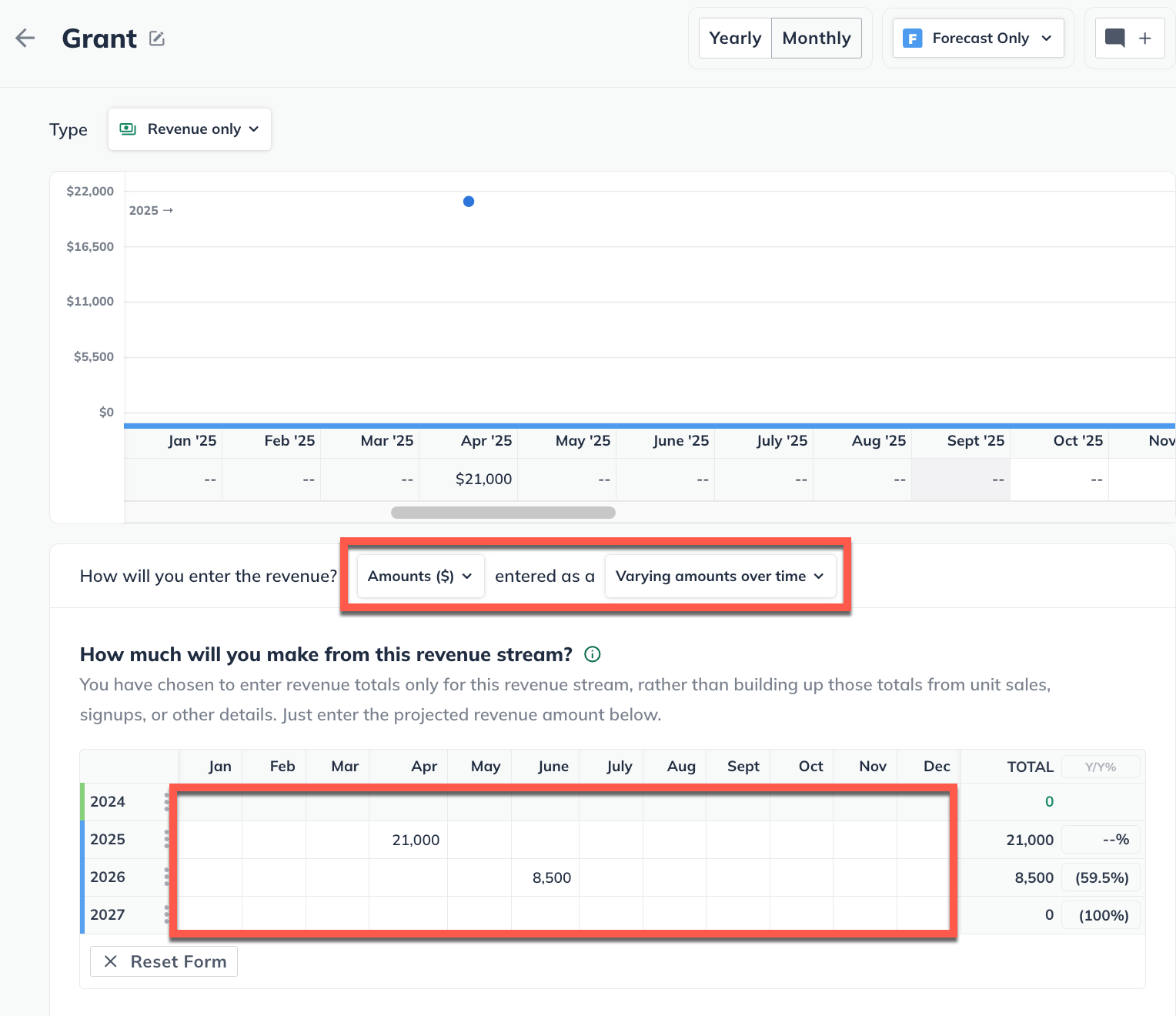This screenshot has height=1016, width=1176.
Task: Expand the Revenue only type dropdown
Action: tap(190, 129)
